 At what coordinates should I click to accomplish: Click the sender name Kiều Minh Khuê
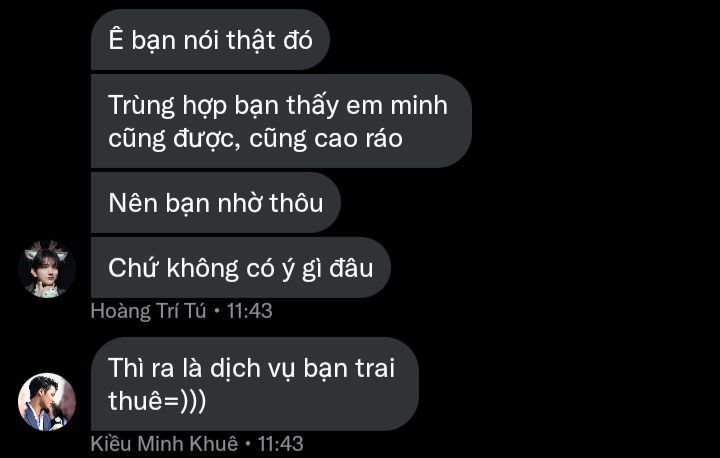tap(164, 444)
